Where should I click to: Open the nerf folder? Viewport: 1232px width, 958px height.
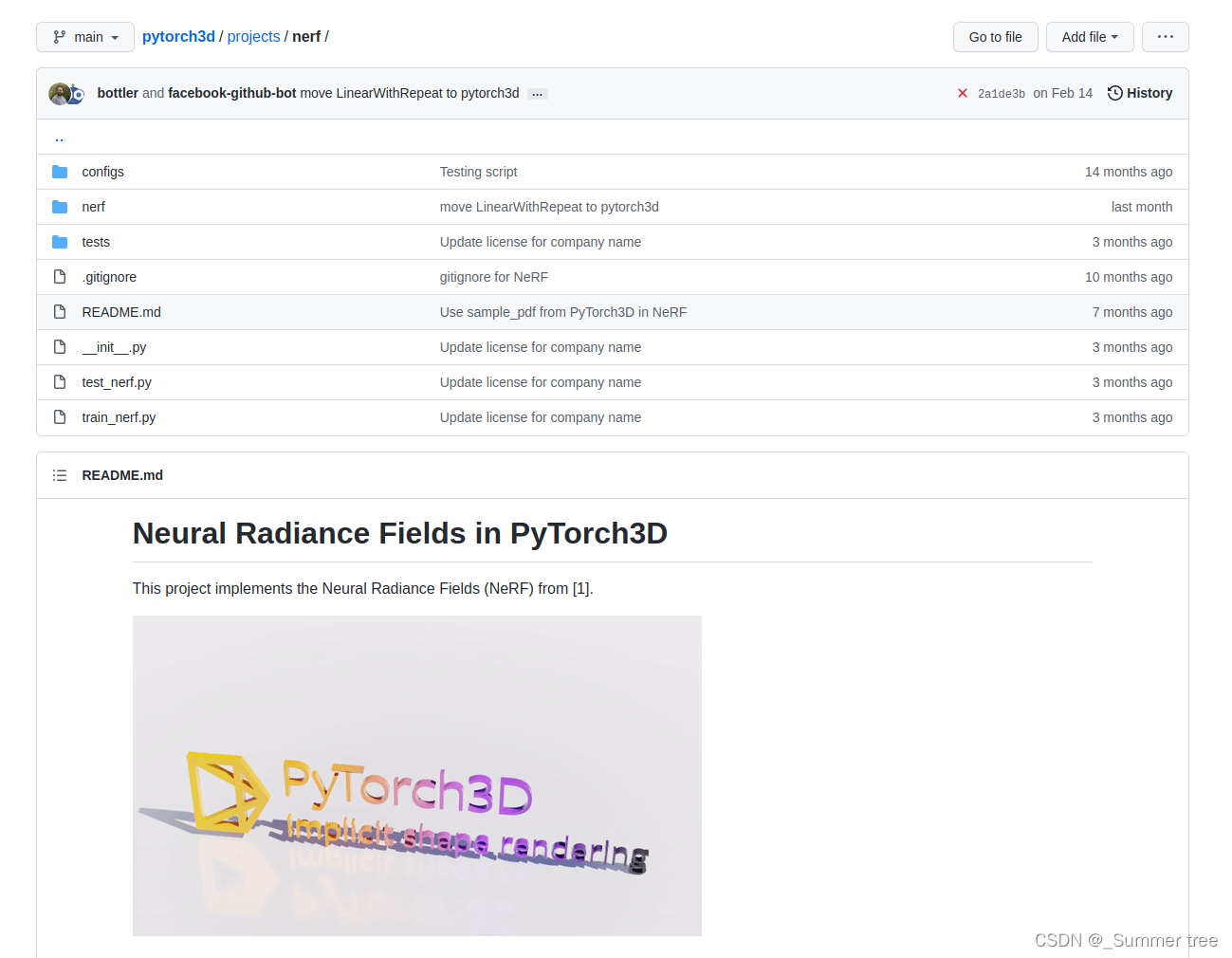tap(93, 207)
